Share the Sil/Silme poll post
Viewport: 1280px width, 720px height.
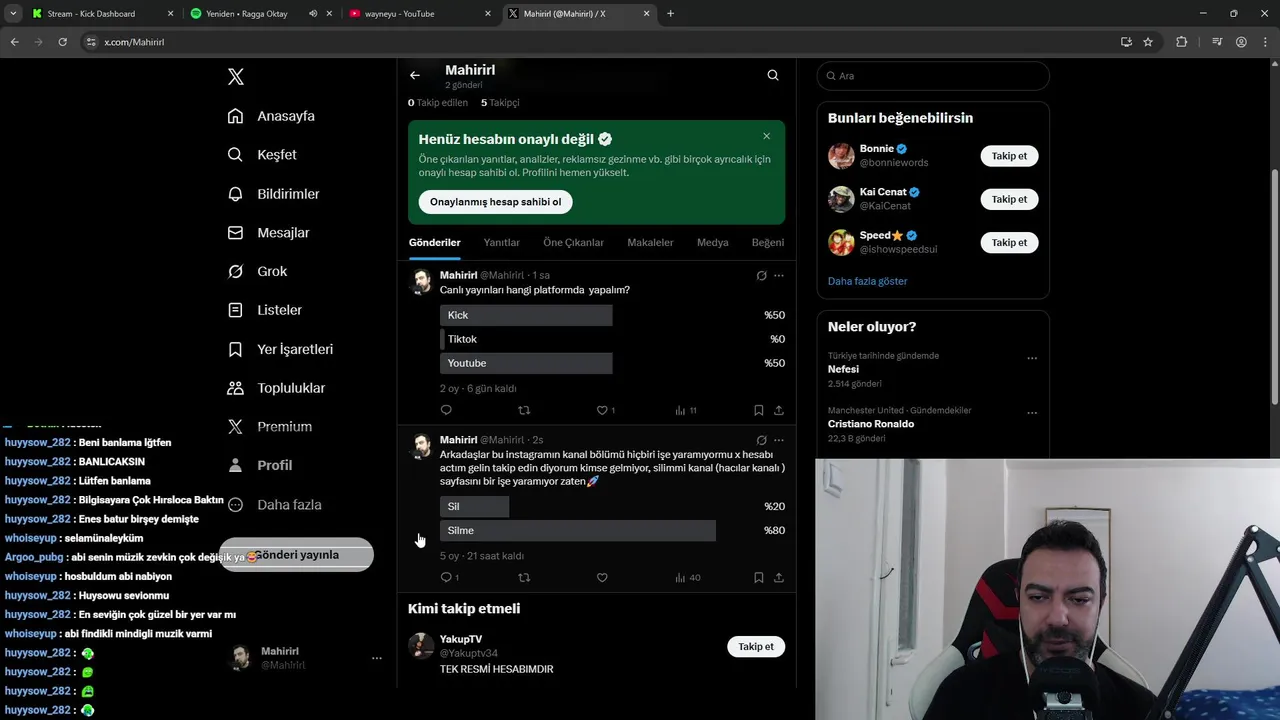(x=779, y=577)
